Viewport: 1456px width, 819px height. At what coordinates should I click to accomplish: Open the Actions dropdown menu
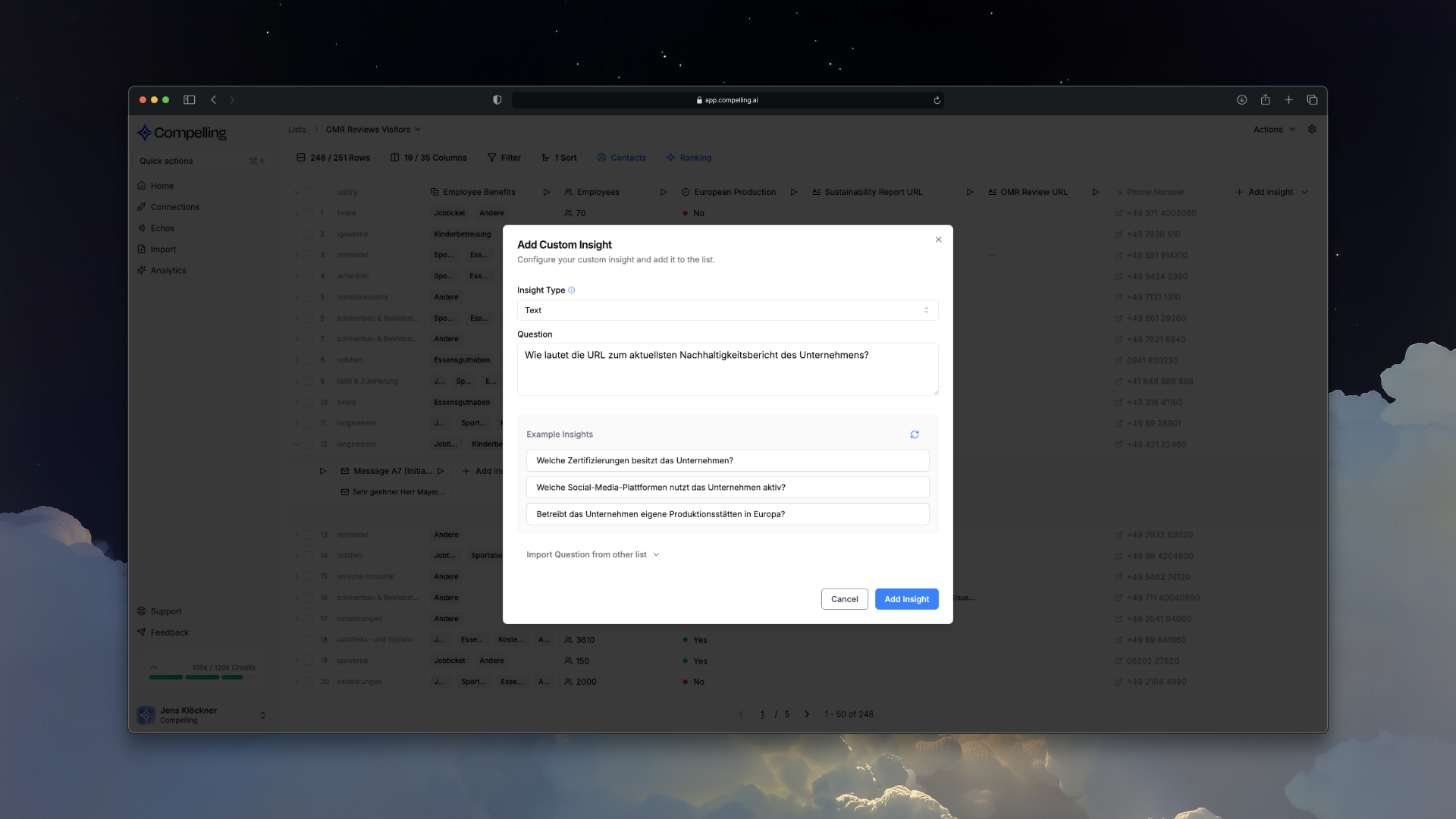coord(1274,130)
